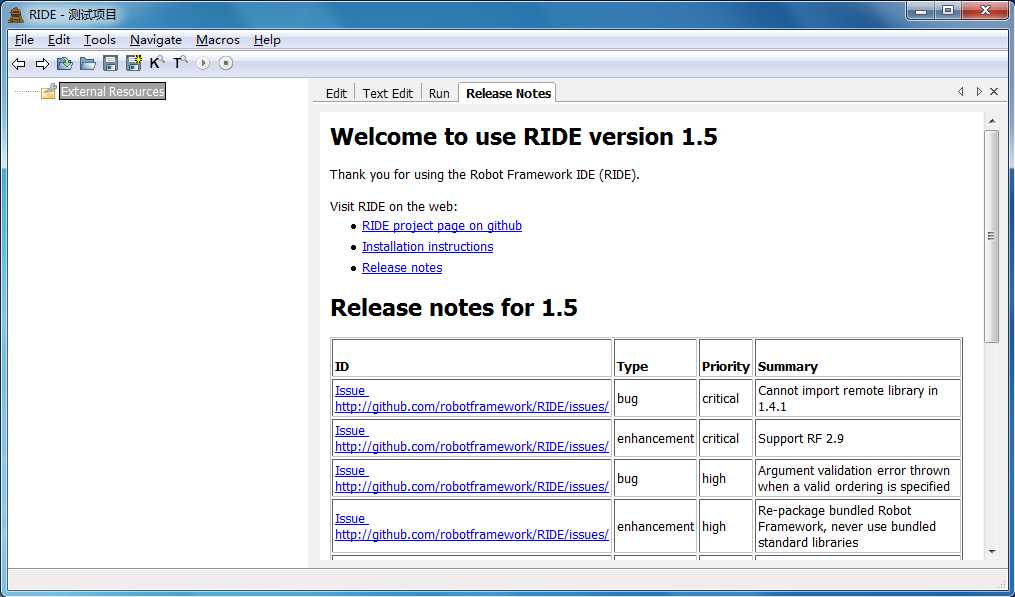The height and width of the screenshot is (597, 1015).
Task: Follow the Release notes link
Action: point(402,267)
